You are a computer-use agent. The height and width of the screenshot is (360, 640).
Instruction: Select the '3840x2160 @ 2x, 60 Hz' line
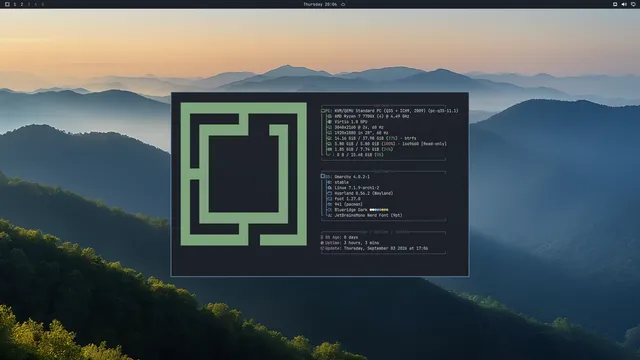359,127
